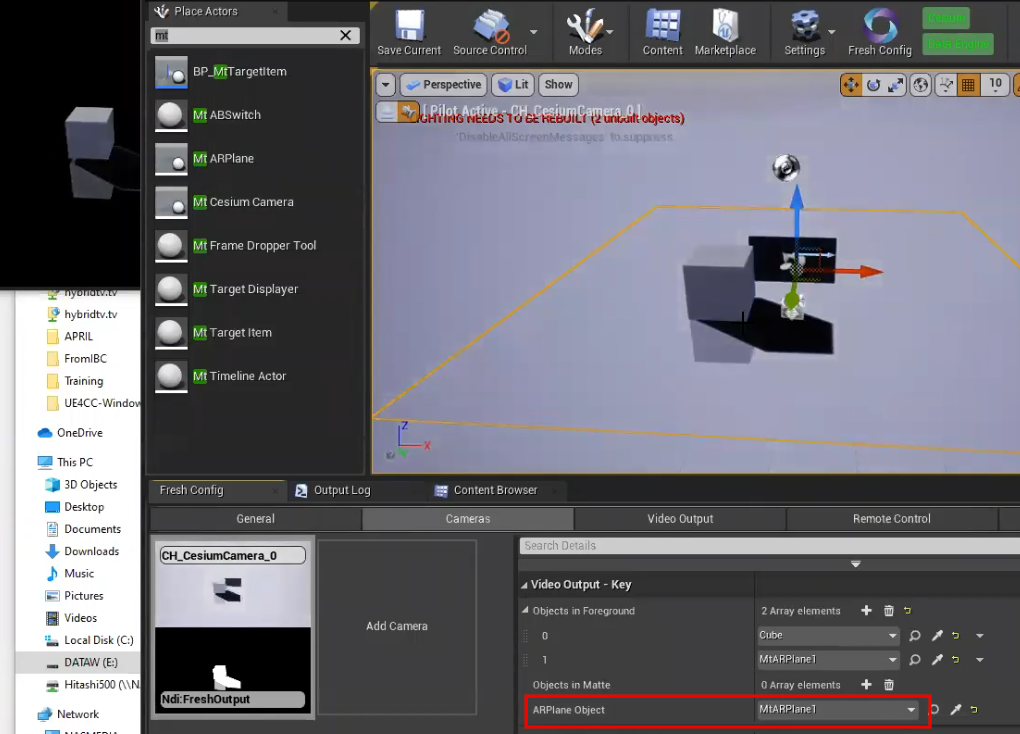This screenshot has width=1020, height=734.
Task: Pick ARPlane Object with eyedropper
Action: tap(955, 710)
